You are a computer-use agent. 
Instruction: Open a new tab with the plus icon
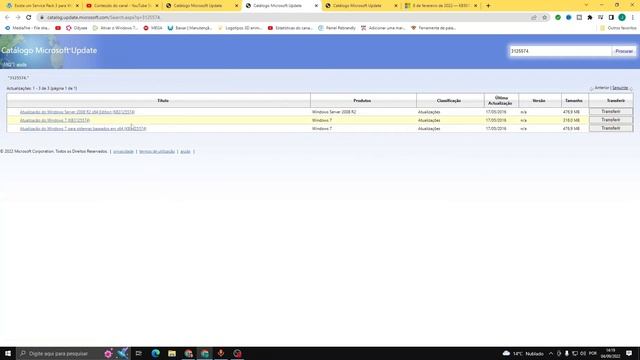pyautogui.click(x=488, y=6)
